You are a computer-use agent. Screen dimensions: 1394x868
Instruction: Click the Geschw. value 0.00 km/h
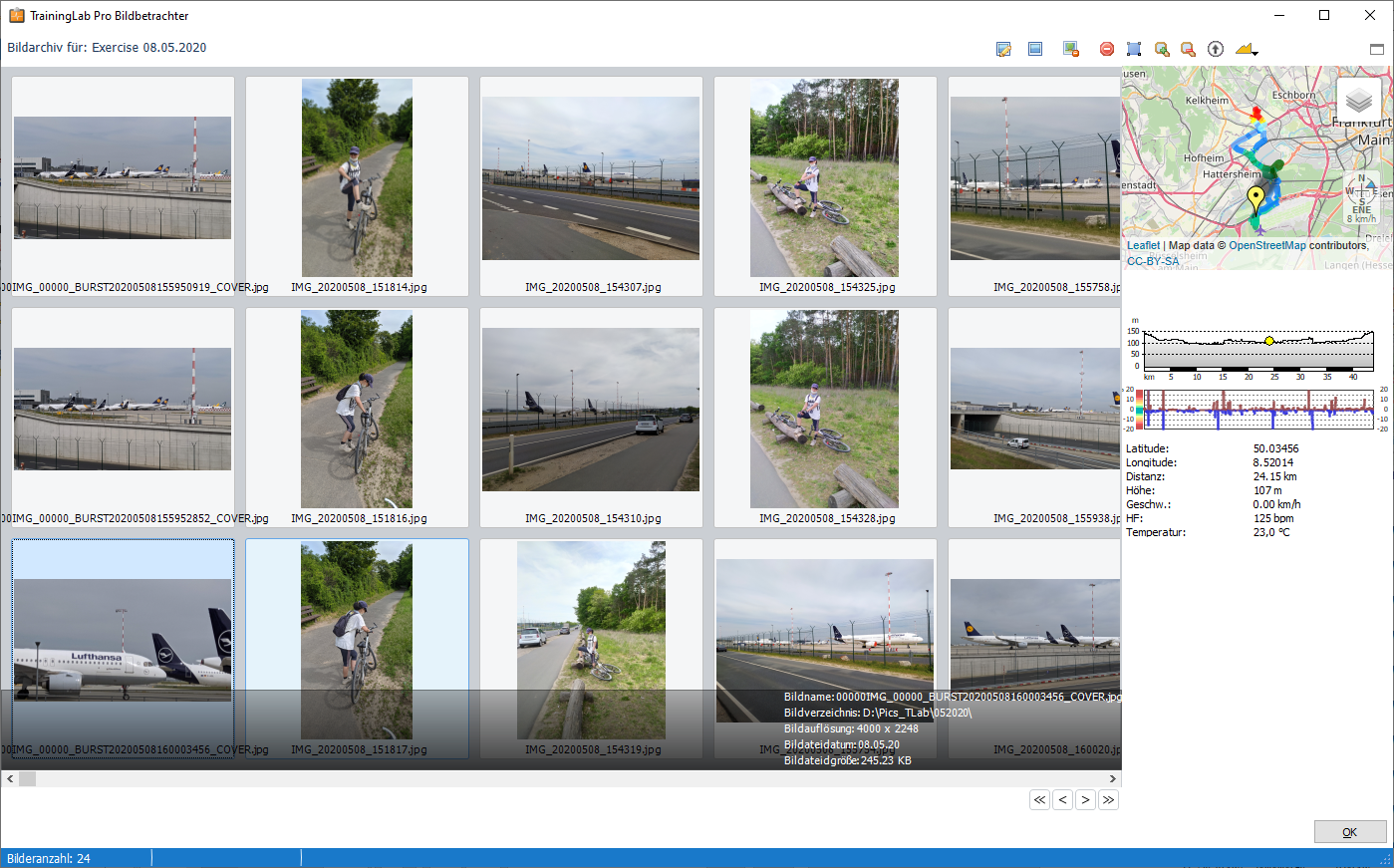click(x=1276, y=504)
